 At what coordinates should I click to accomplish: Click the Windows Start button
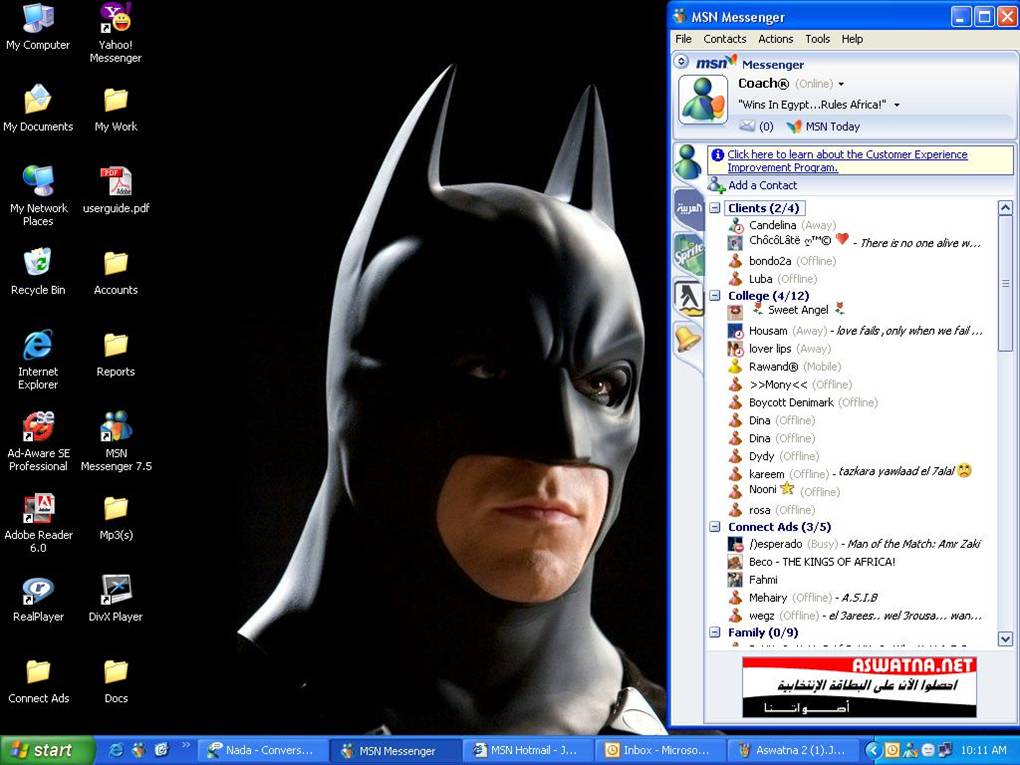tap(46, 750)
